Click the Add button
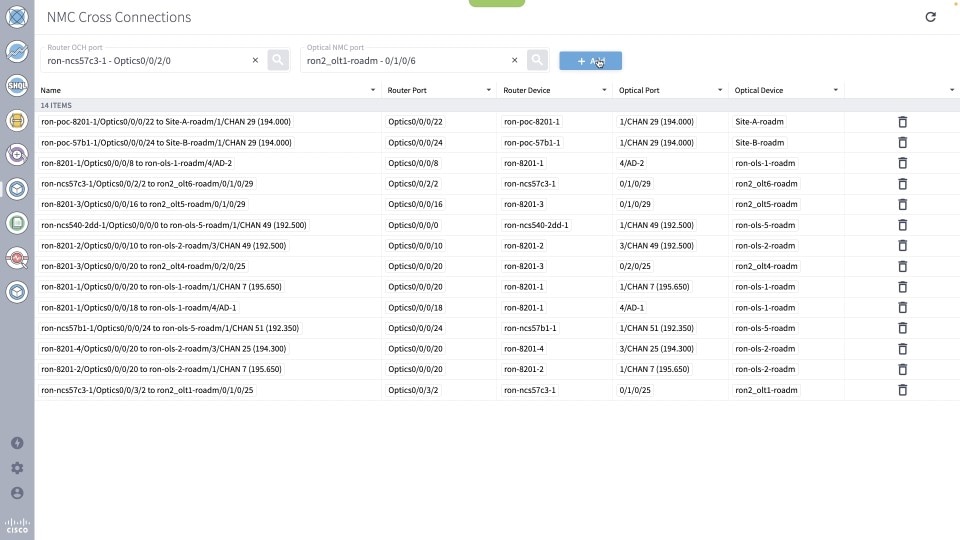The image size is (960, 540). [x=590, y=61]
